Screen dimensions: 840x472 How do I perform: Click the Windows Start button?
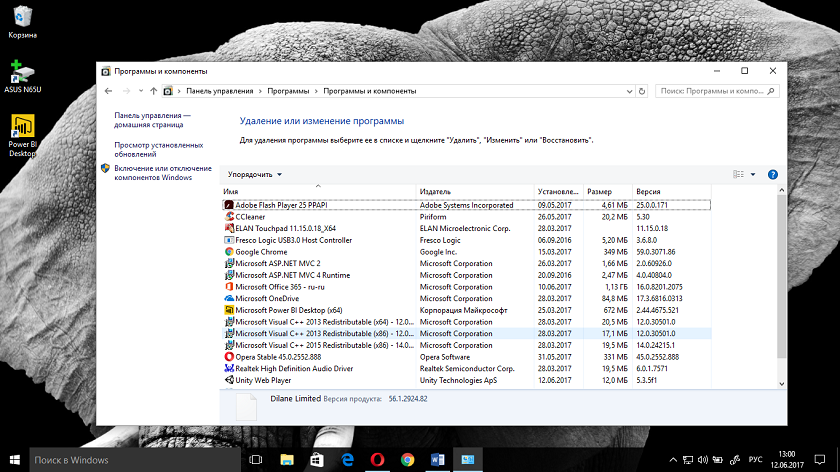click(14, 460)
